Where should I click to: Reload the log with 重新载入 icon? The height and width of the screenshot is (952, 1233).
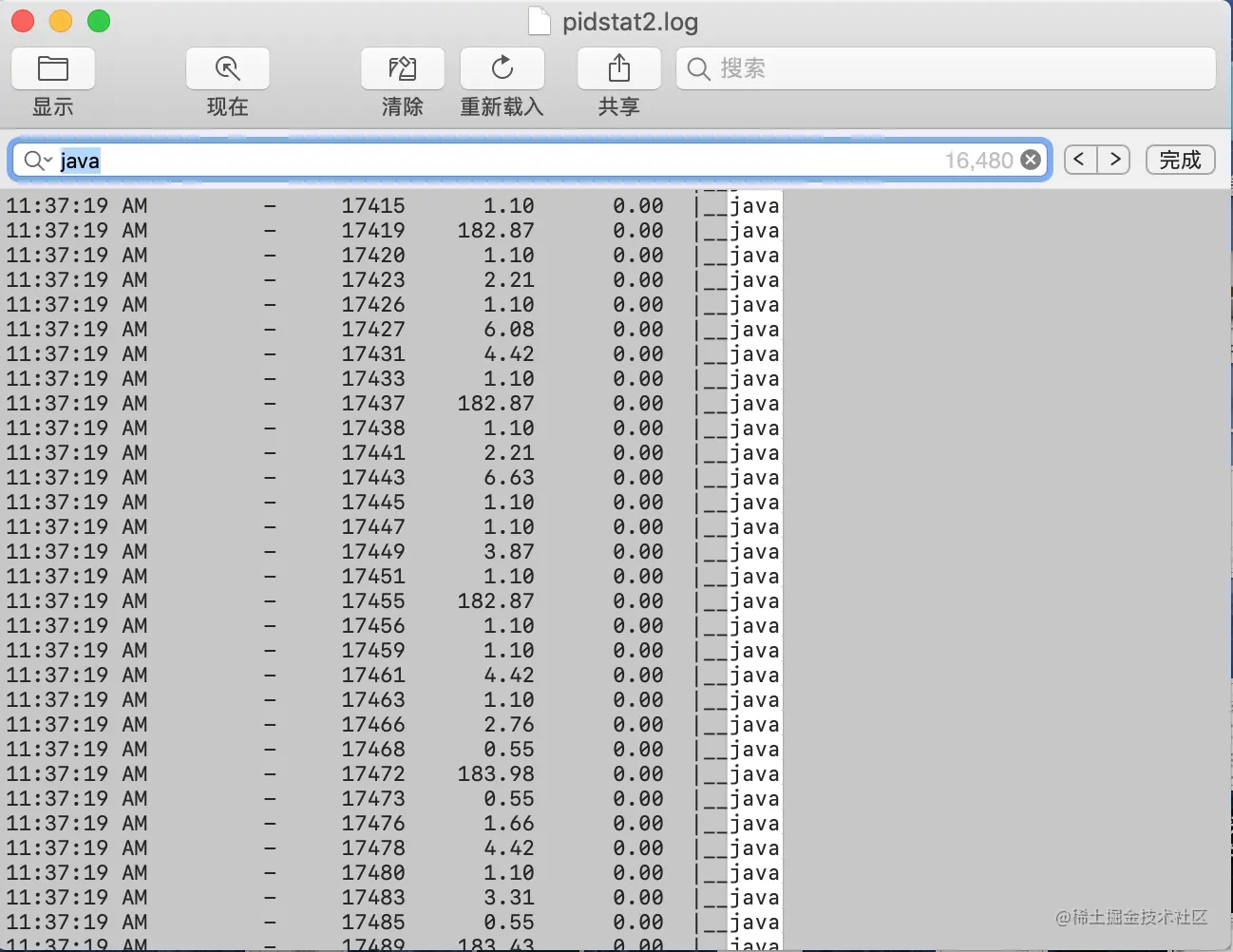tap(503, 68)
